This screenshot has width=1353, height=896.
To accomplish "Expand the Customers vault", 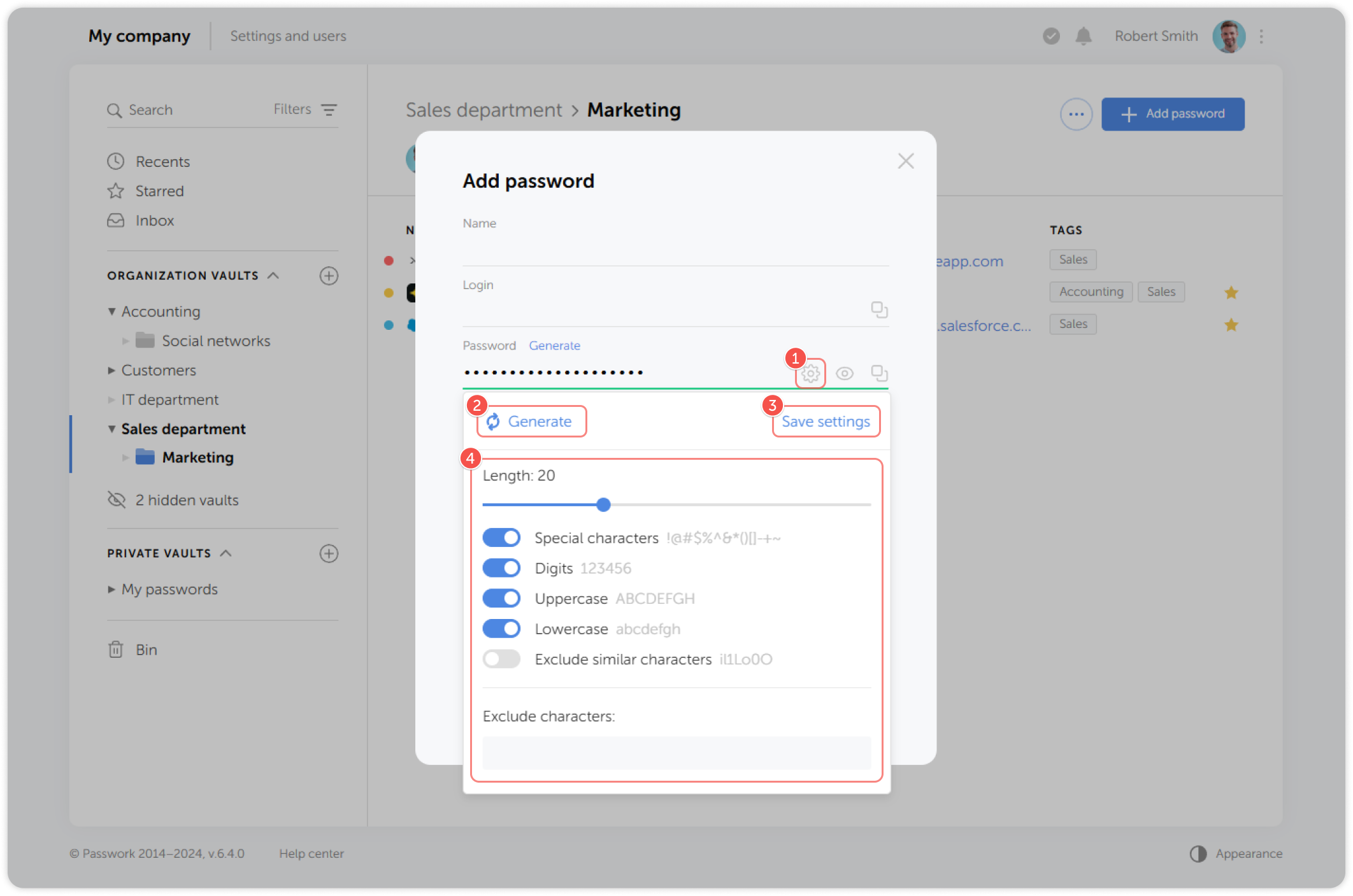I will (x=111, y=370).
